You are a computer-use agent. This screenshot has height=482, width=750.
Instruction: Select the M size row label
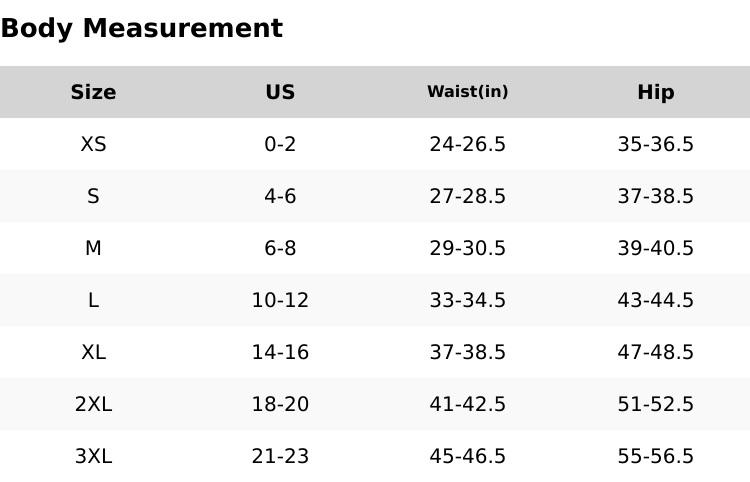[x=93, y=248]
